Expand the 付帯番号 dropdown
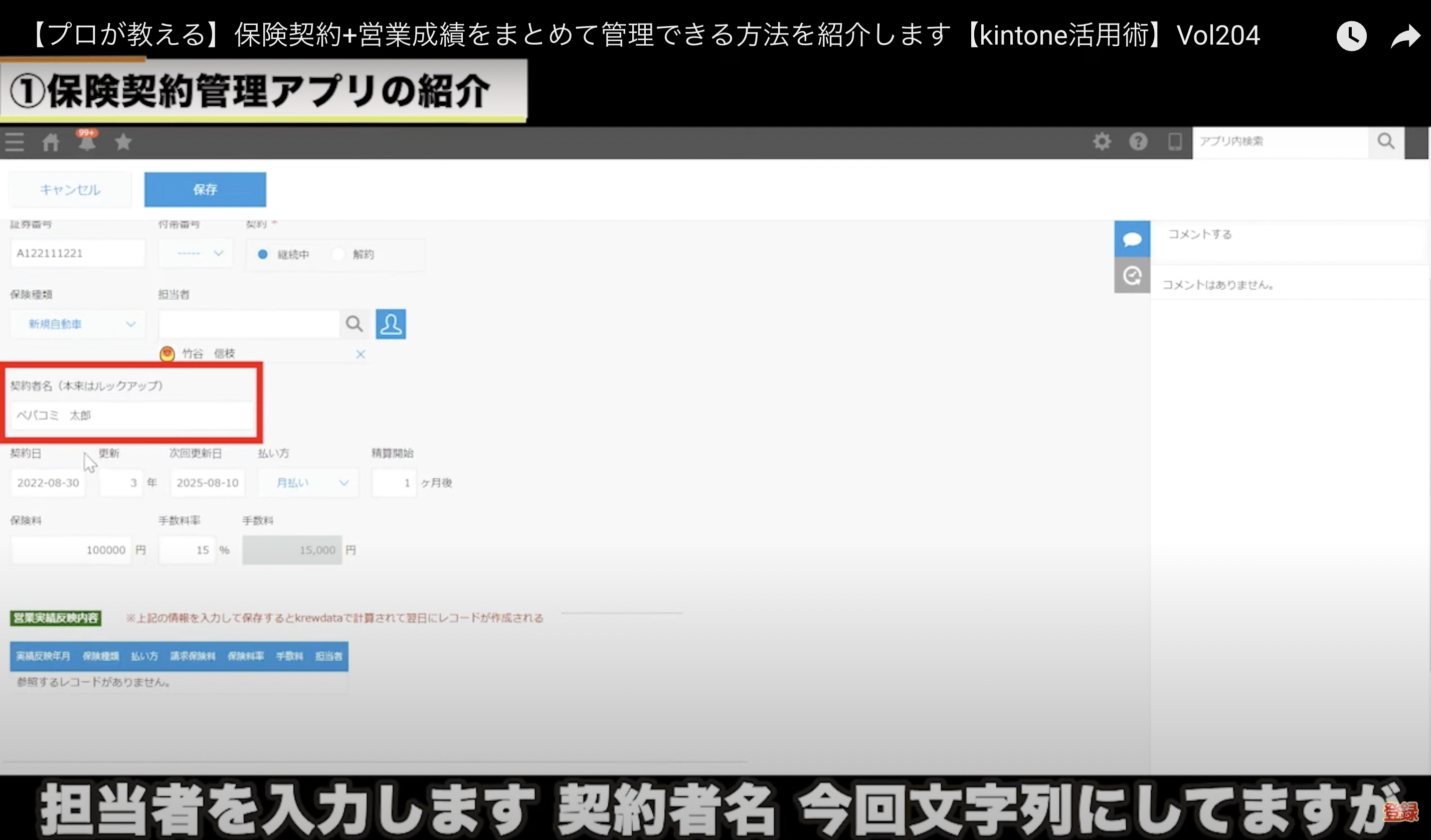 pos(196,253)
